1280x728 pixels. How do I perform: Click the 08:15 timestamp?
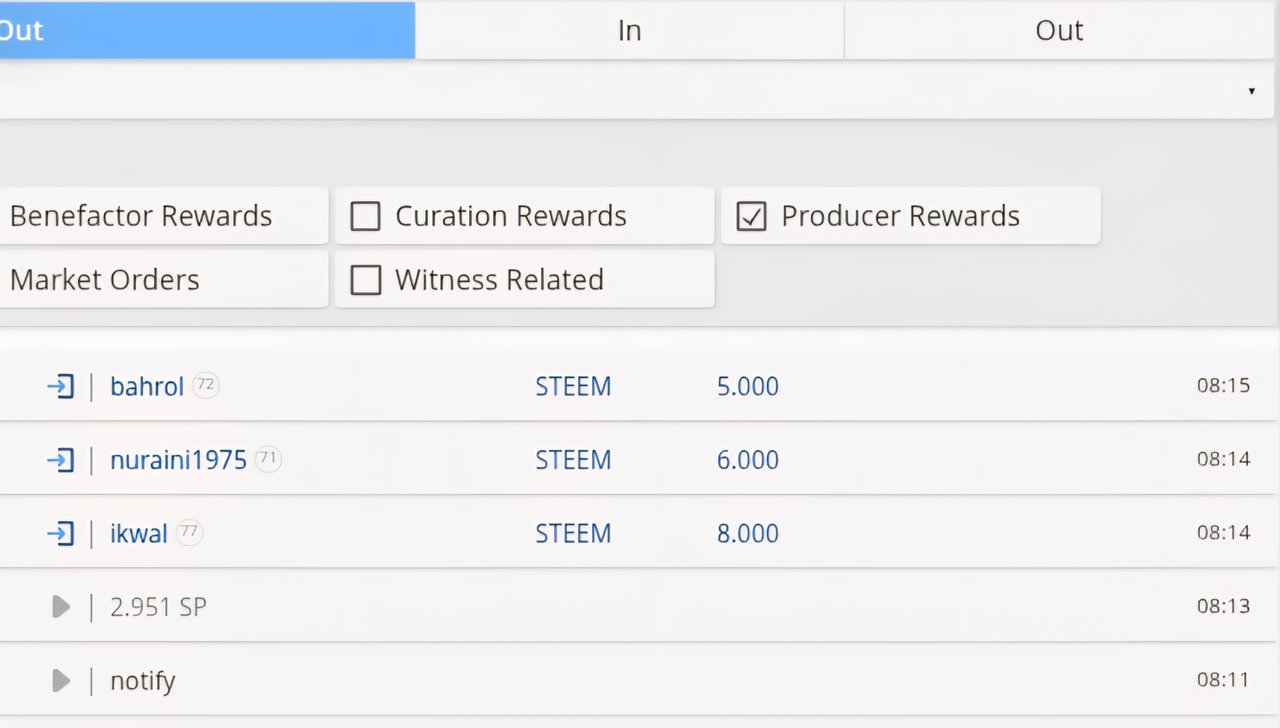point(1223,385)
